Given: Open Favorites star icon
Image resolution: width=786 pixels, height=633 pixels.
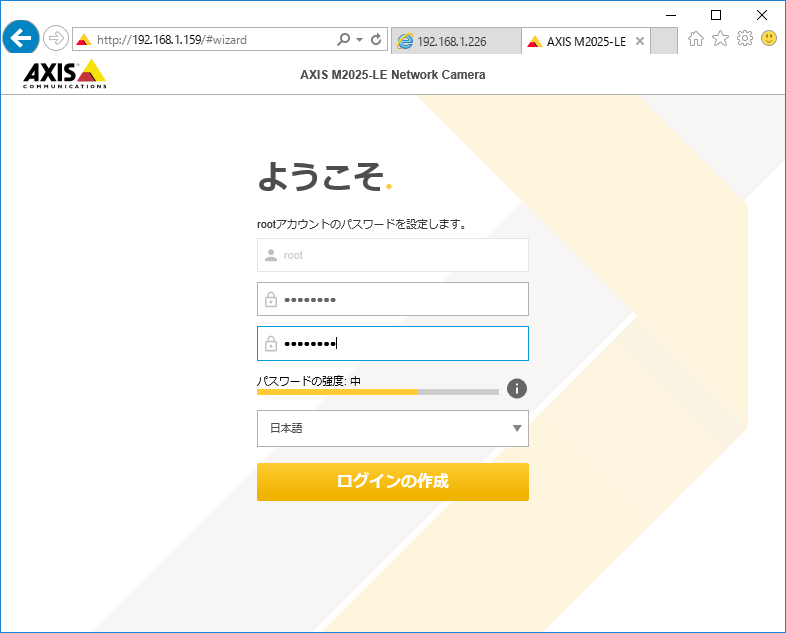Looking at the screenshot, I should (720, 38).
